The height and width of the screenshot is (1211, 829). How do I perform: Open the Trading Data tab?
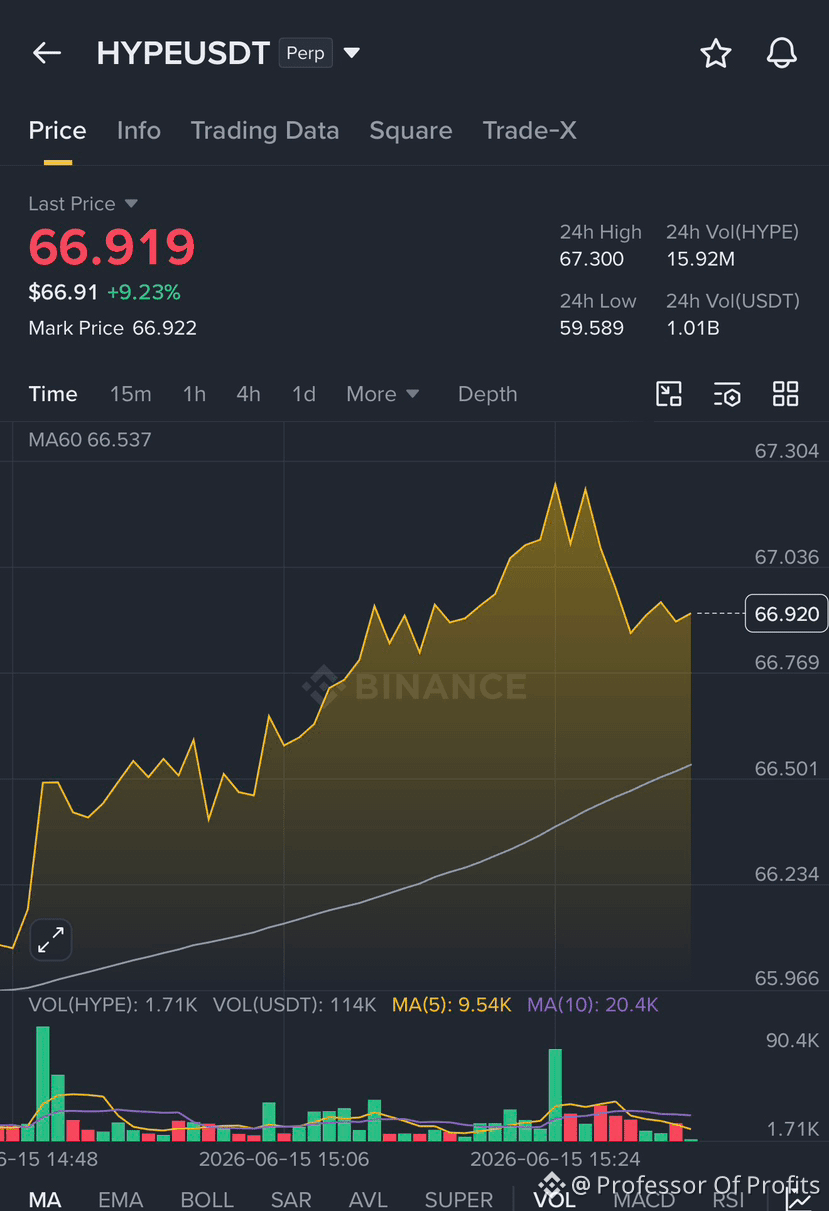(265, 131)
